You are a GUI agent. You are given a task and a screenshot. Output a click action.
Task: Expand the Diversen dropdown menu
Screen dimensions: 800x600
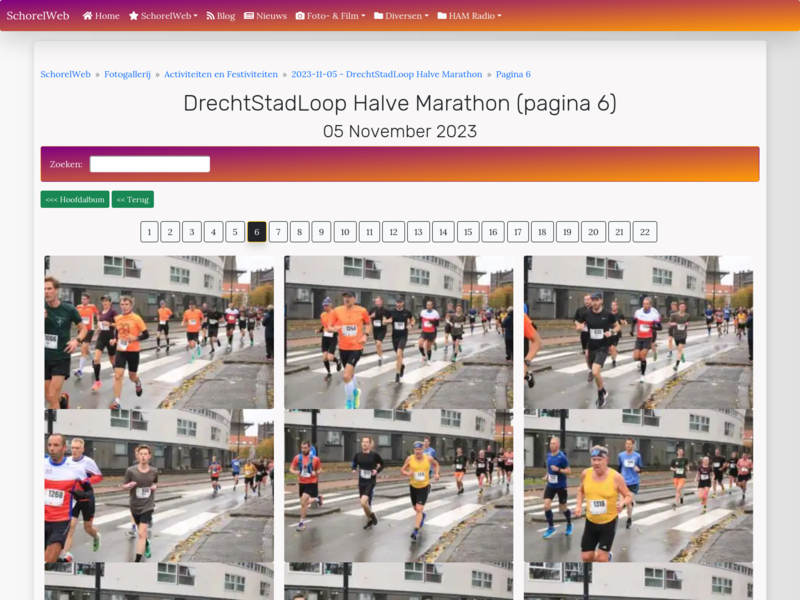pyautogui.click(x=401, y=16)
